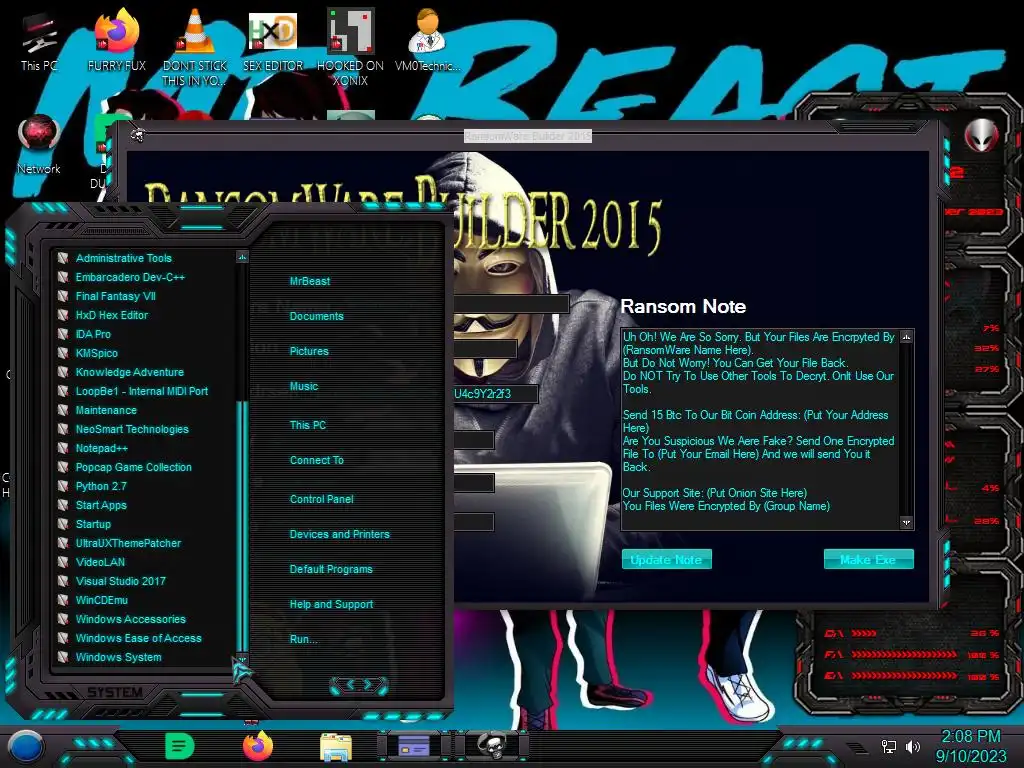Open Windows System folder

tap(118, 657)
